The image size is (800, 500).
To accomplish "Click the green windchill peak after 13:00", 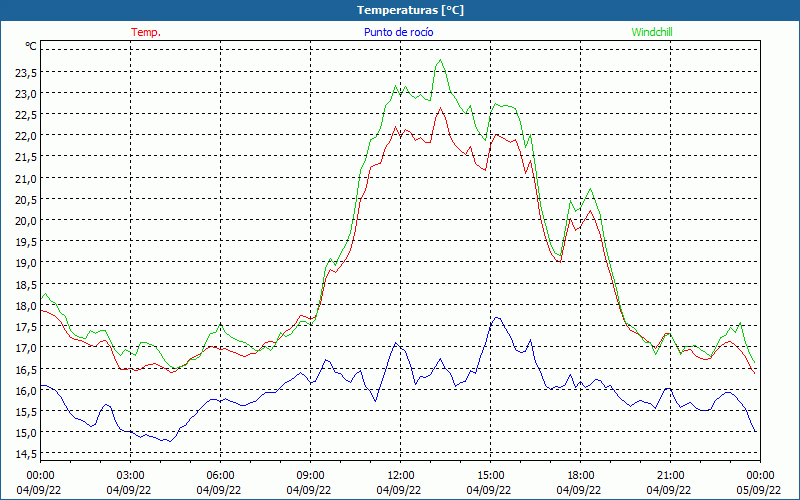I will click(440, 60).
